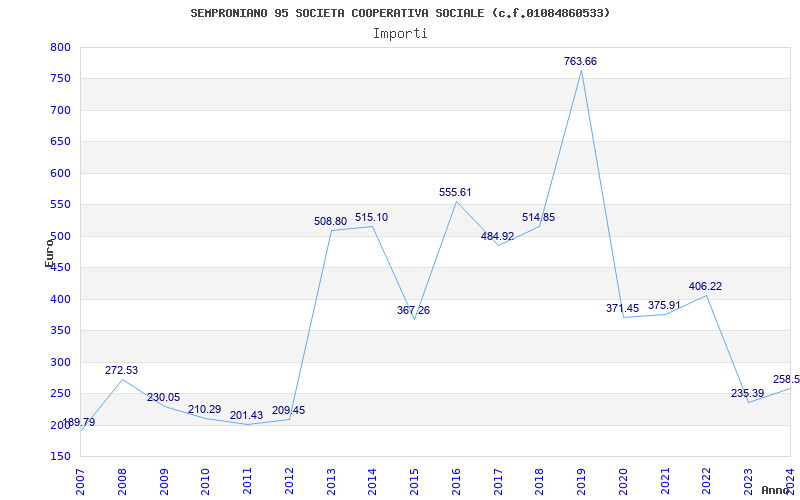The width and height of the screenshot is (800, 500).
Task: Click the 375.91 data label
Action: coord(664,305)
